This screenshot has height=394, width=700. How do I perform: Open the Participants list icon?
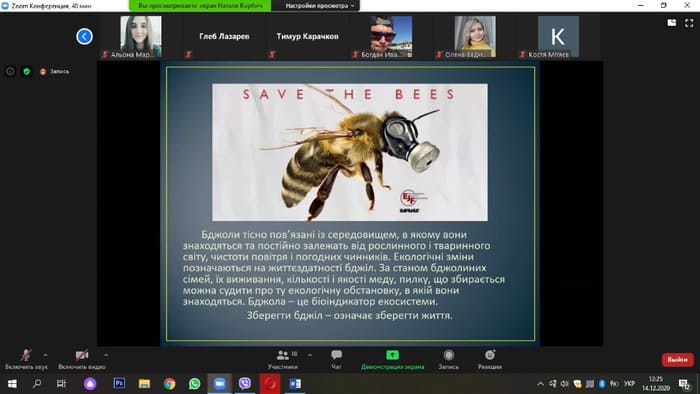[283, 355]
